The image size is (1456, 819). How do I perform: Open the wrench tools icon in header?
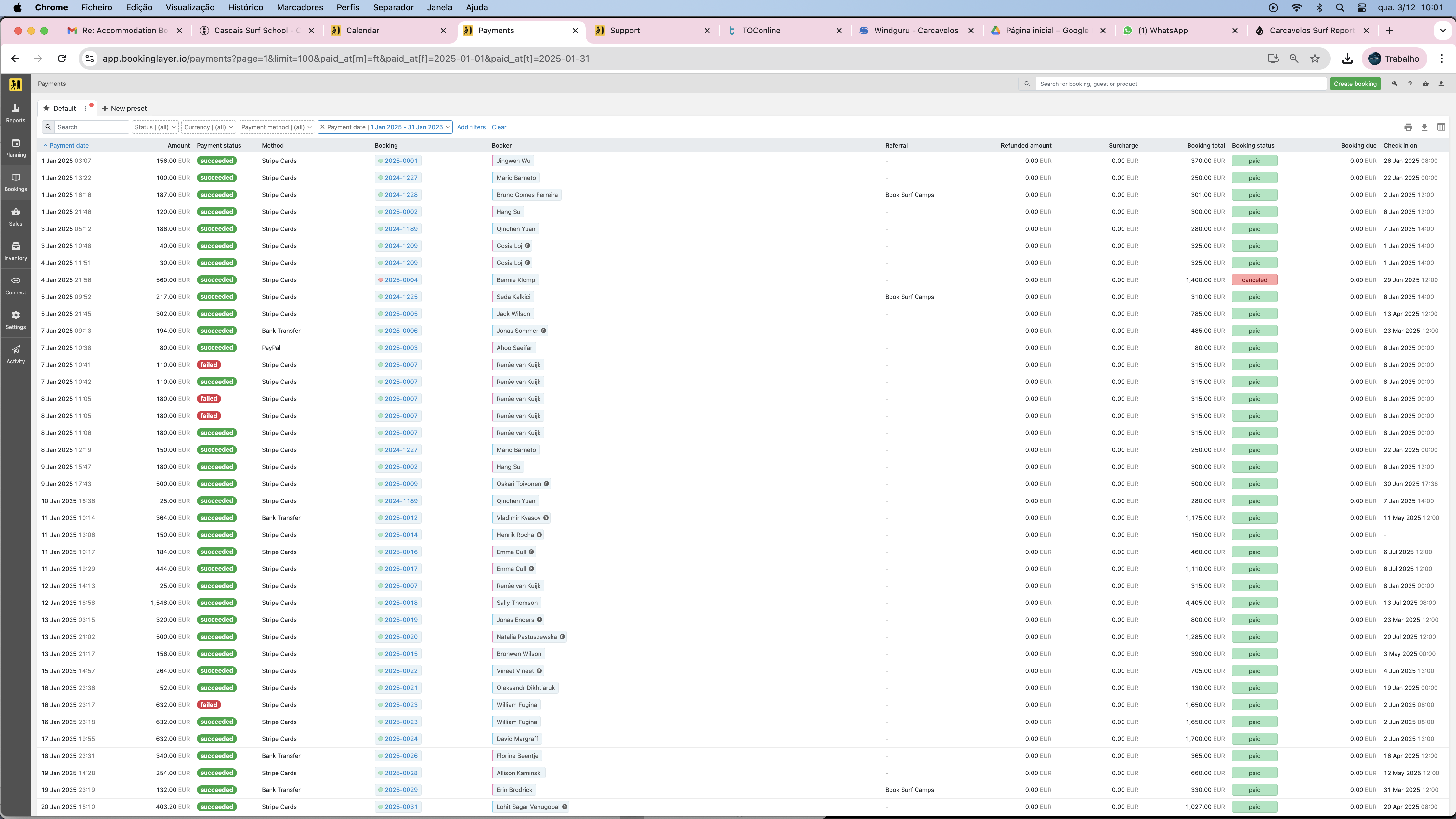(x=1394, y=84)
